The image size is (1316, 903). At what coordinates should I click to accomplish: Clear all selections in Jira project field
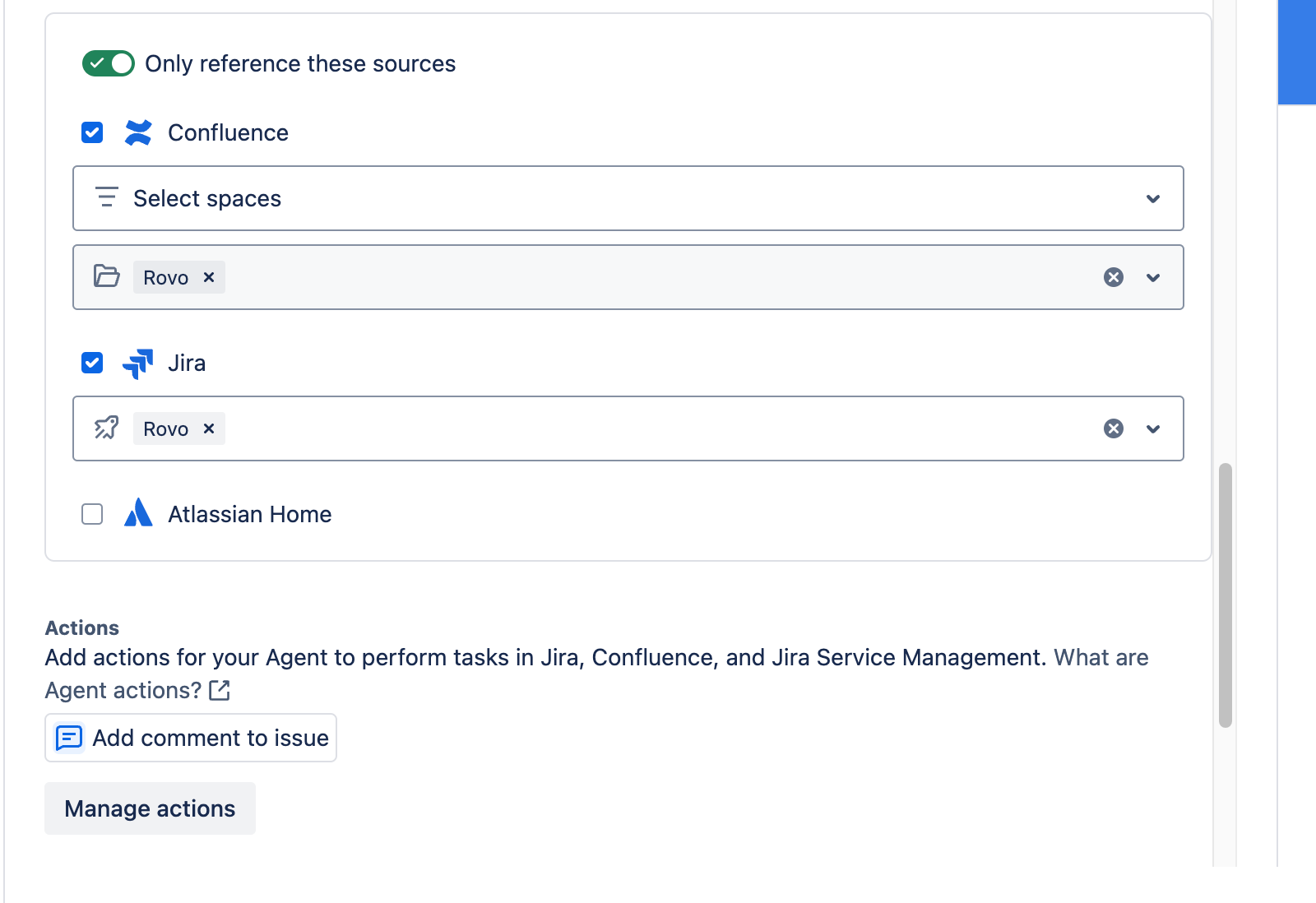pyautogui.click(x=1113, y=428)
